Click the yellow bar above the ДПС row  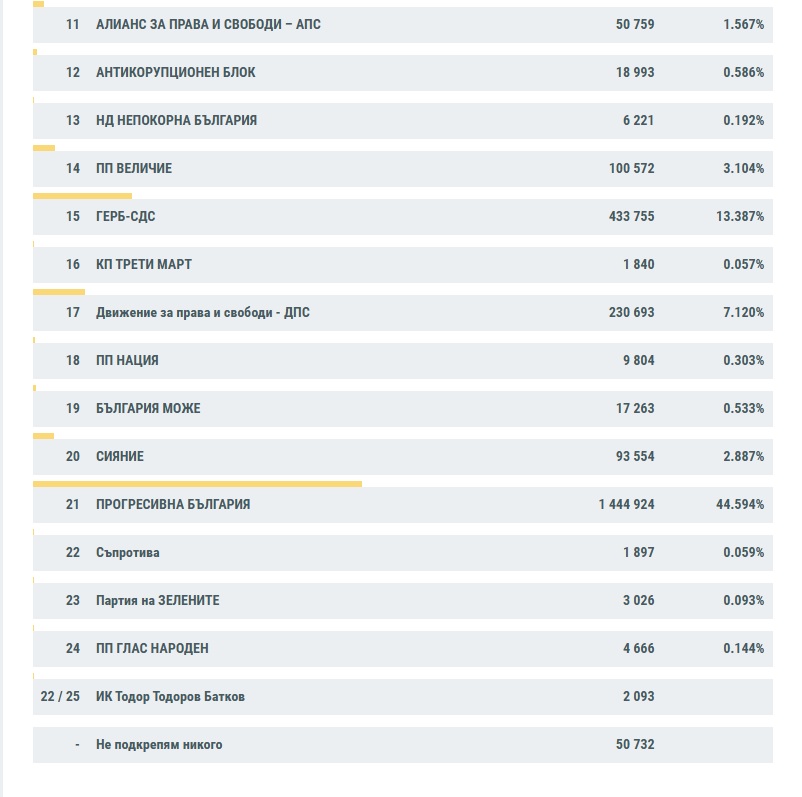point(59,292)
